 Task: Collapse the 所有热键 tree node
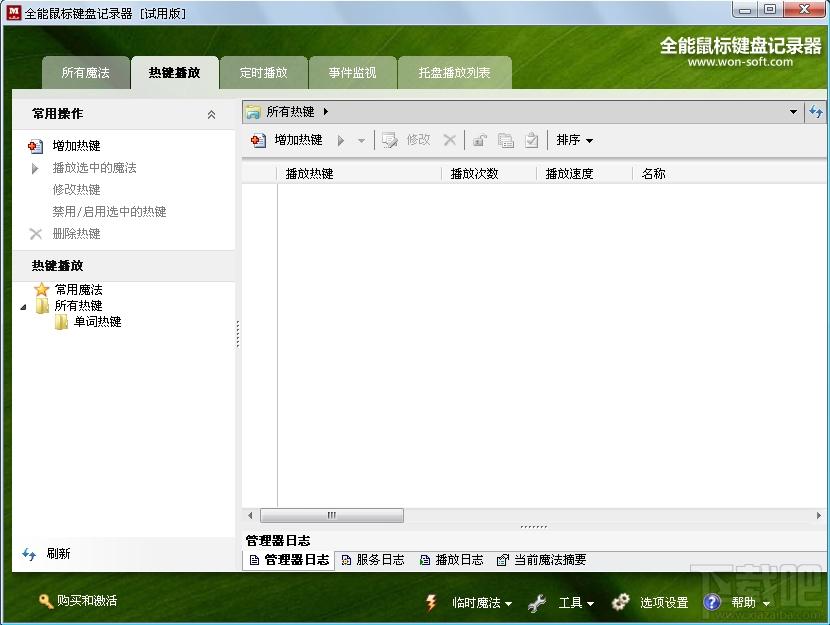23,307
